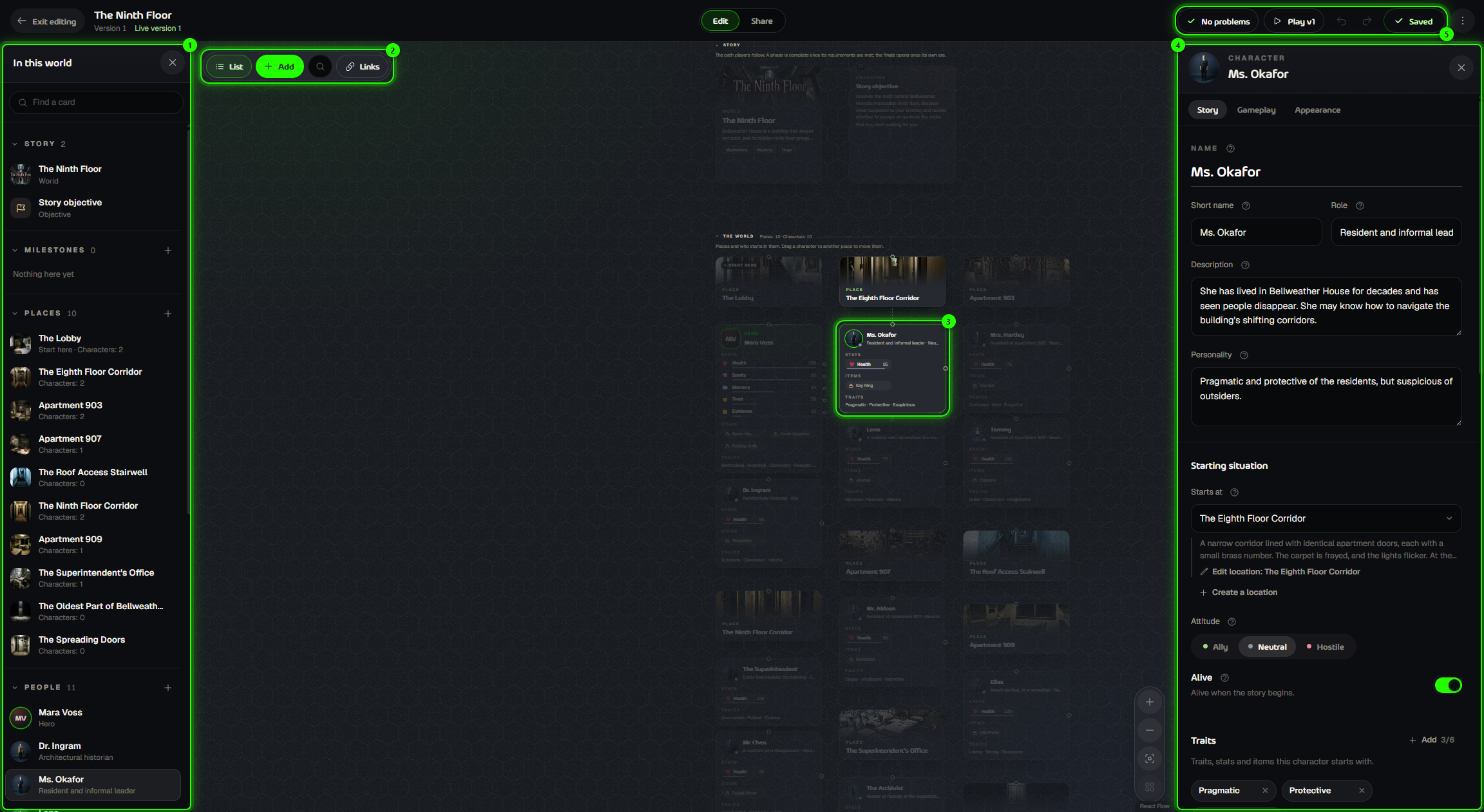Select The Superintendent's Office in list
The width and height of the screenshot is (1484, 812).
click(94, 577)
